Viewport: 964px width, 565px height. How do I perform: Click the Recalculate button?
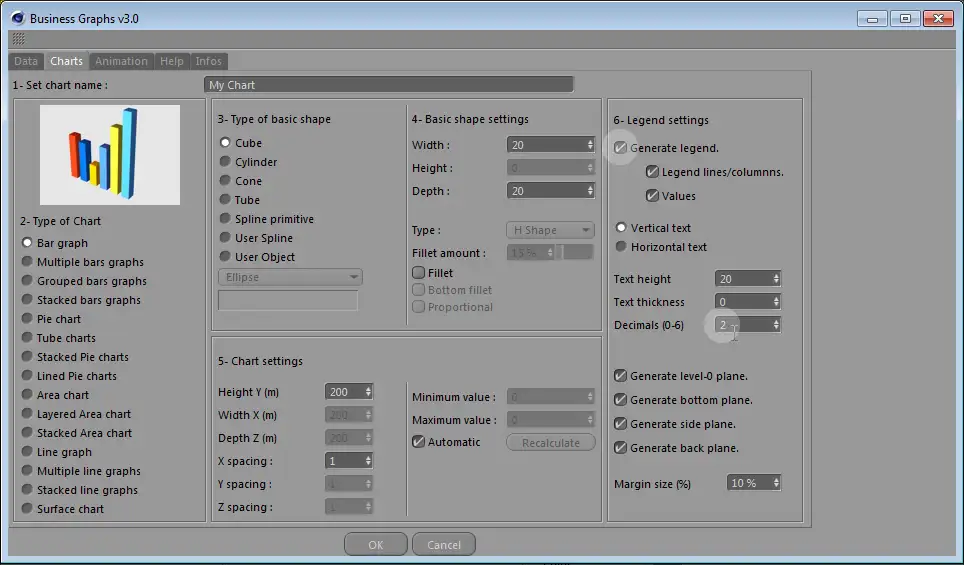point(551,443)
